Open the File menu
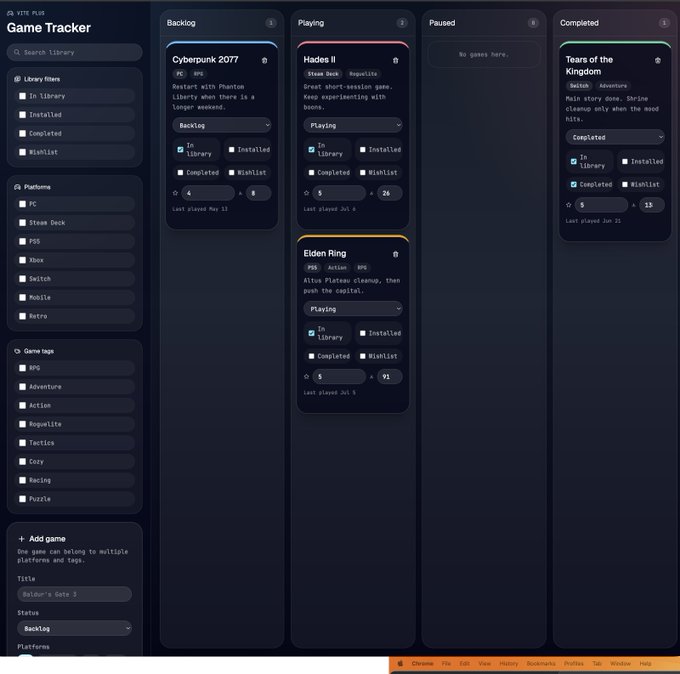Image resolution: width=680 pixels, height=674 pixels. (446, 664)
